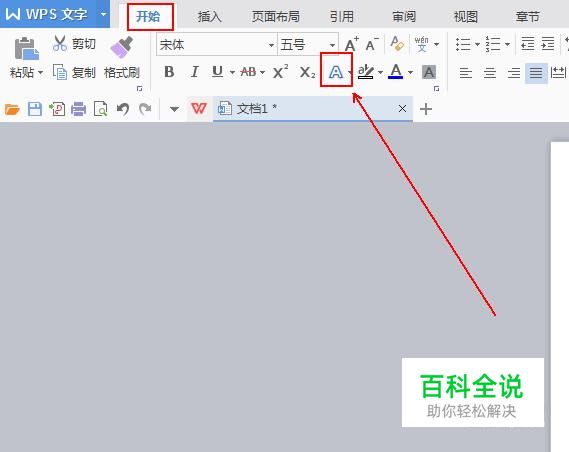Open the numbered list dropdown arrow
The height and width of the screenshot is (452, 569).
[508, 45]
